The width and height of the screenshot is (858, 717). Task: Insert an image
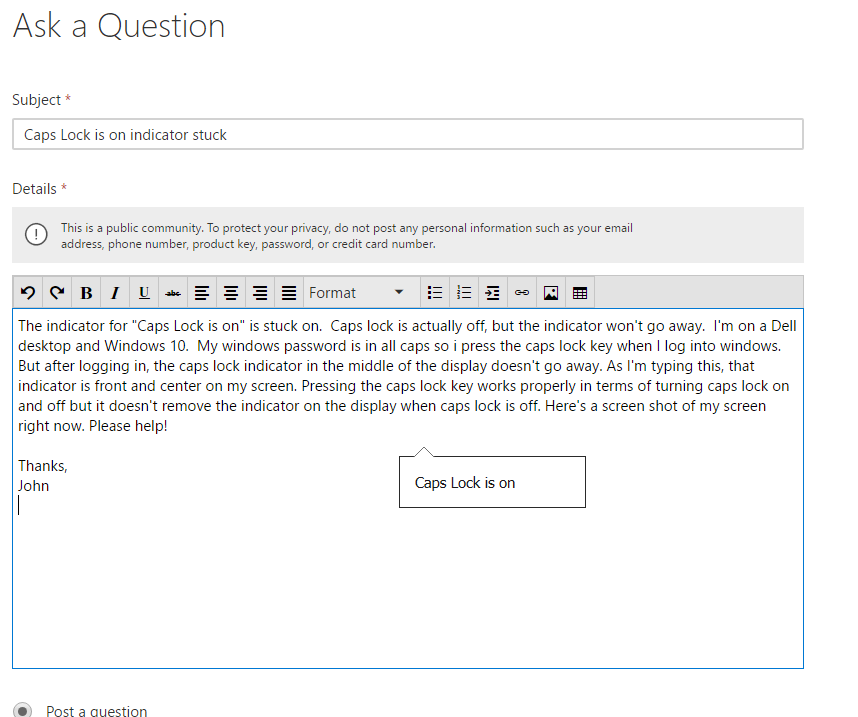click(x=551, y=293)
